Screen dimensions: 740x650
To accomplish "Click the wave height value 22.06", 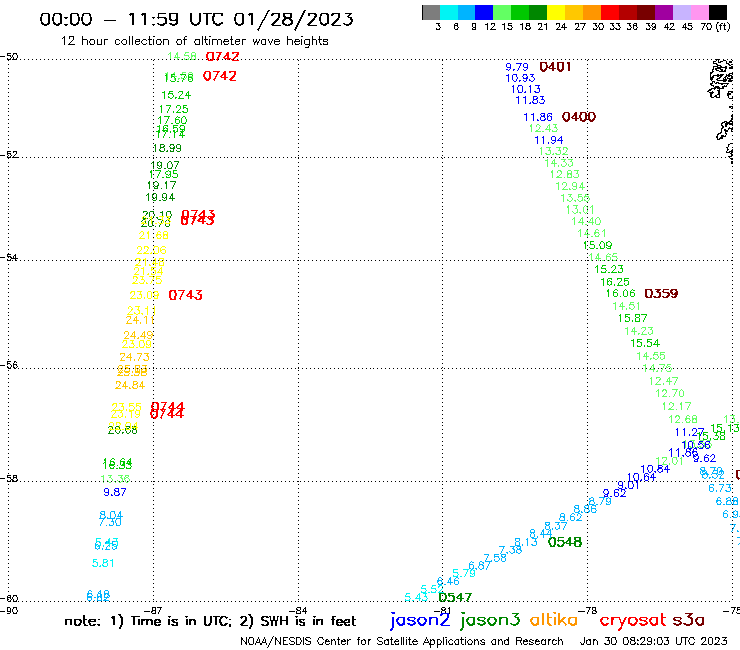I will [151, 251].
